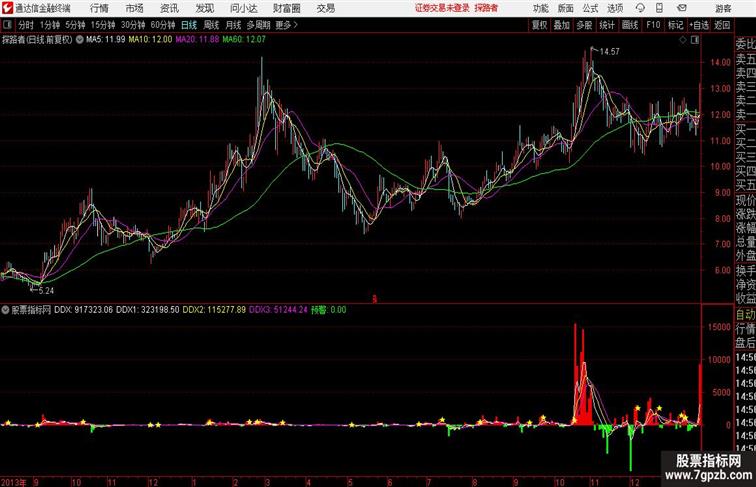Screen dimensions: 756x487
Task: Switch to 30分钟 period tab
Action: 133,25
